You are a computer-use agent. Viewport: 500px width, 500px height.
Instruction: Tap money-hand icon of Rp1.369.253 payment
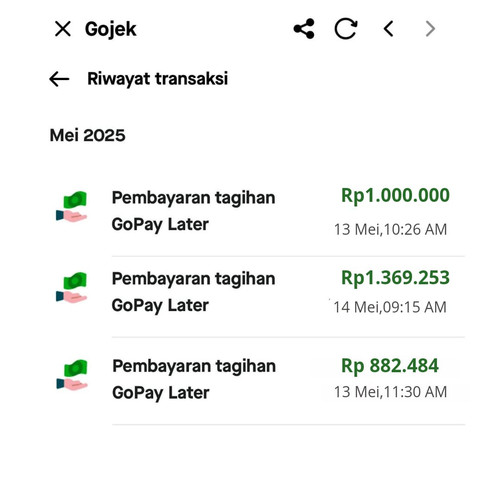coord(71,287)
